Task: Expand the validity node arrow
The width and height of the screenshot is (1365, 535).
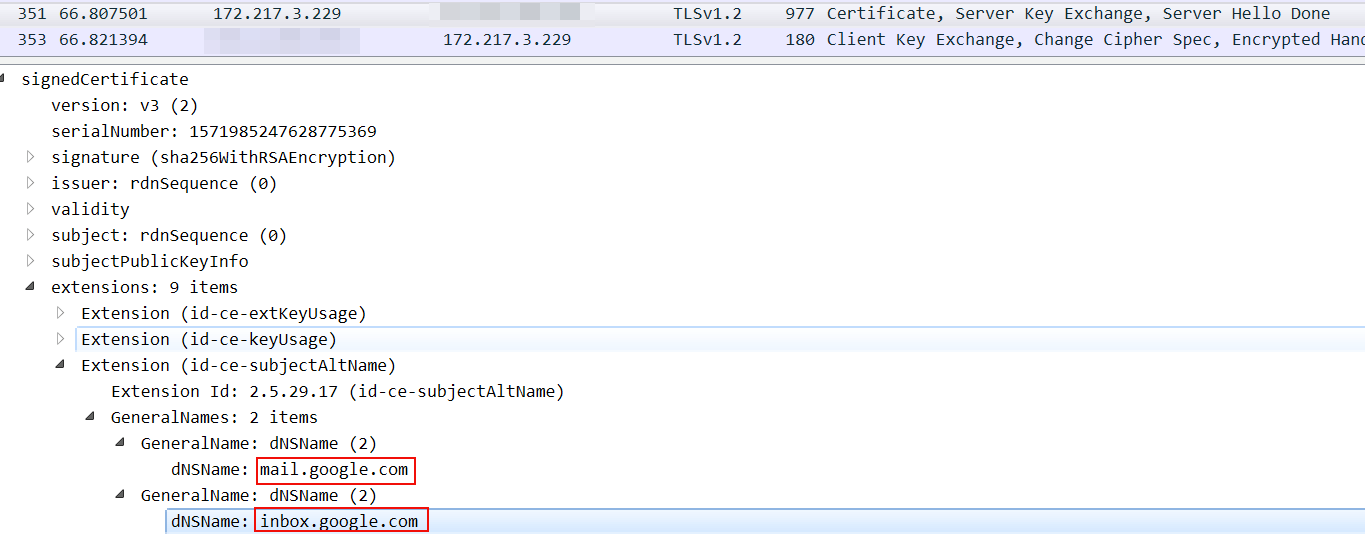Action: click(x=31, y=209)
